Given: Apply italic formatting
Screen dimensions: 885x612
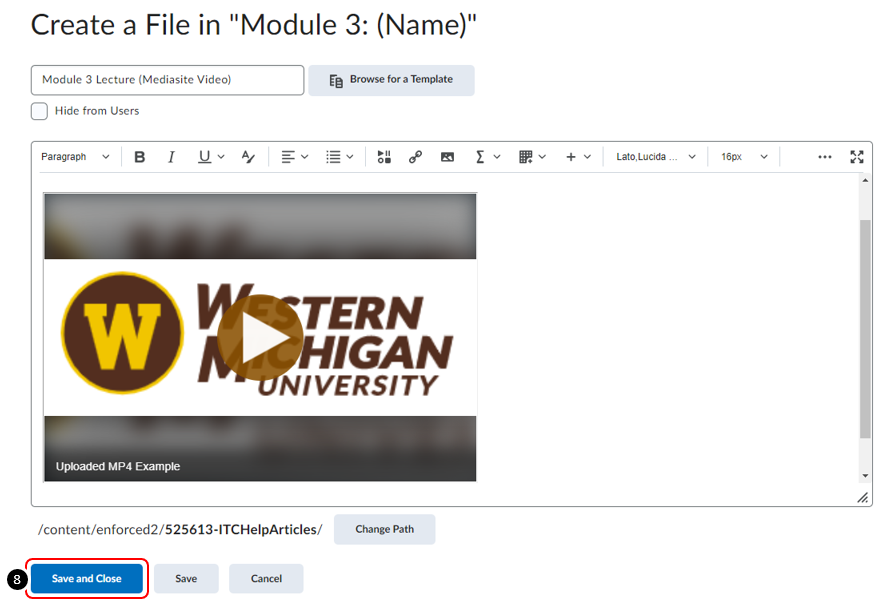Looking at the screenshot, I should [171, 156].
